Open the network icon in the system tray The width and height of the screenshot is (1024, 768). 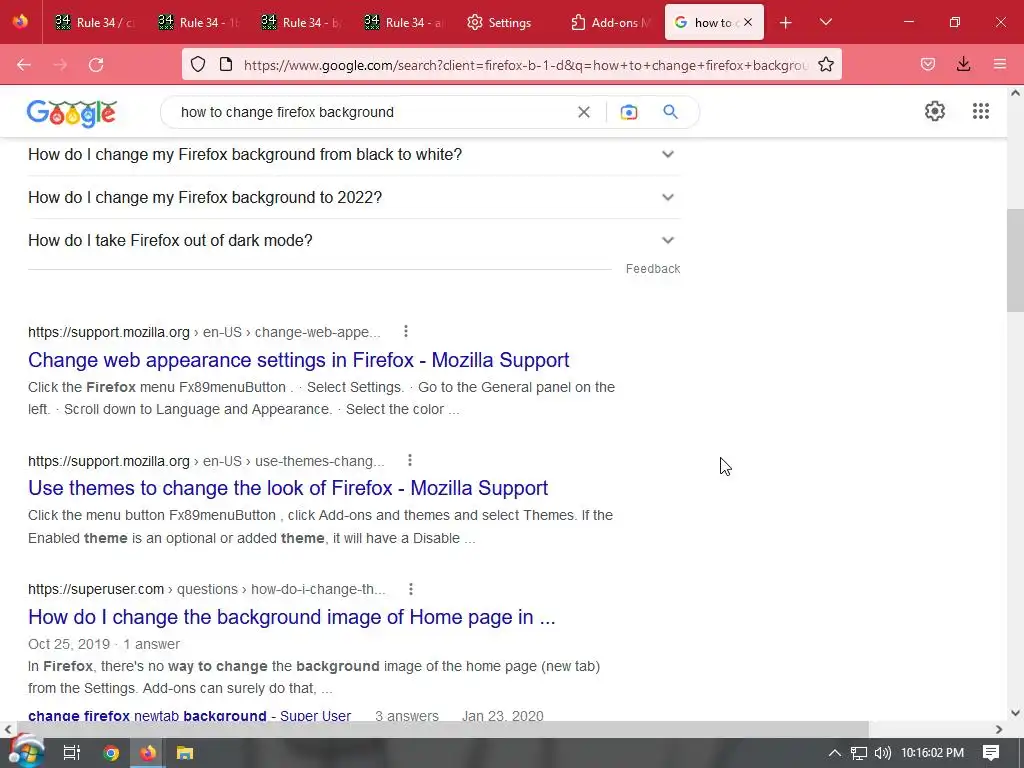pos(859,753)
